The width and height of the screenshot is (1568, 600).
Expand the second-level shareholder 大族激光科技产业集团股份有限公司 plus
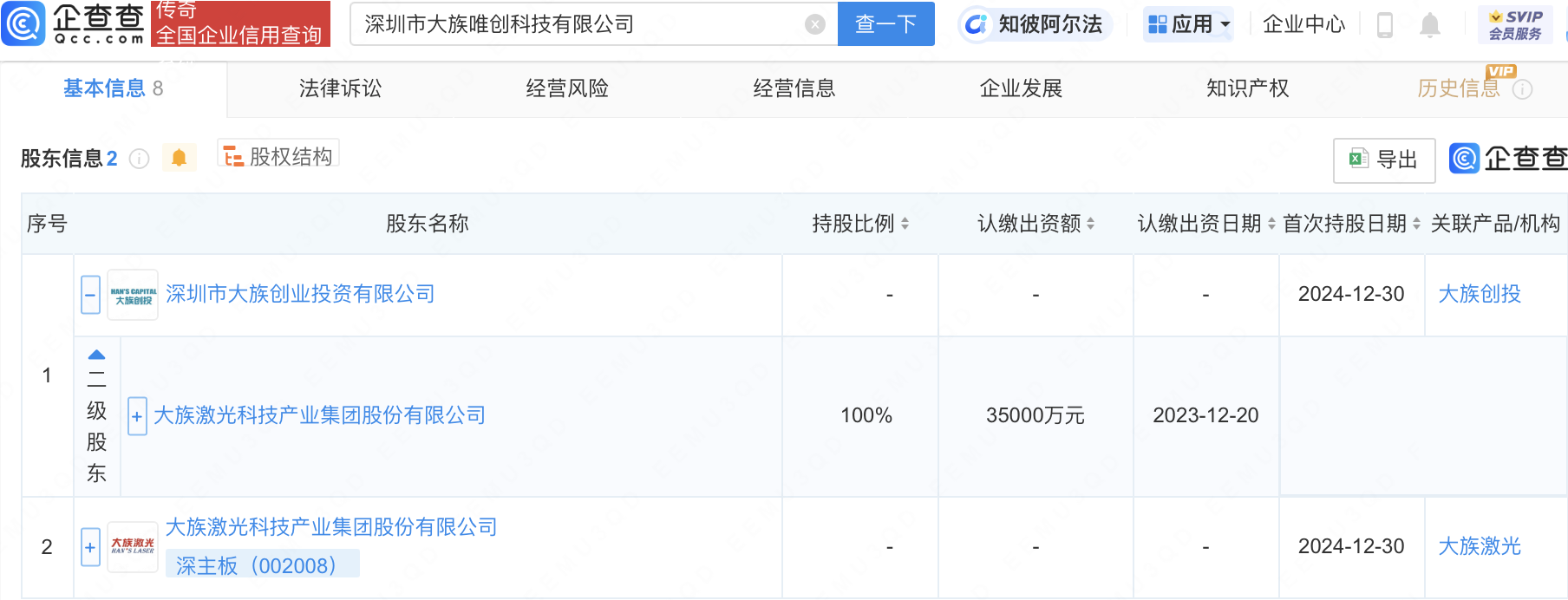click(x=137, y=416)
